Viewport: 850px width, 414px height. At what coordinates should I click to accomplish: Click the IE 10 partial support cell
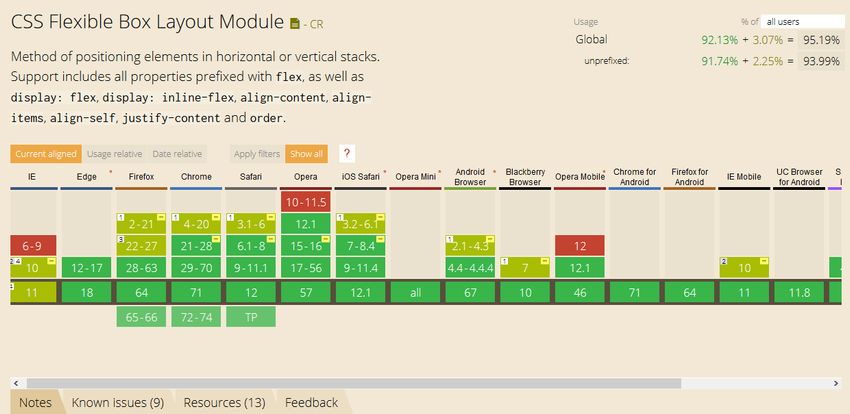(x=33, y=268)
